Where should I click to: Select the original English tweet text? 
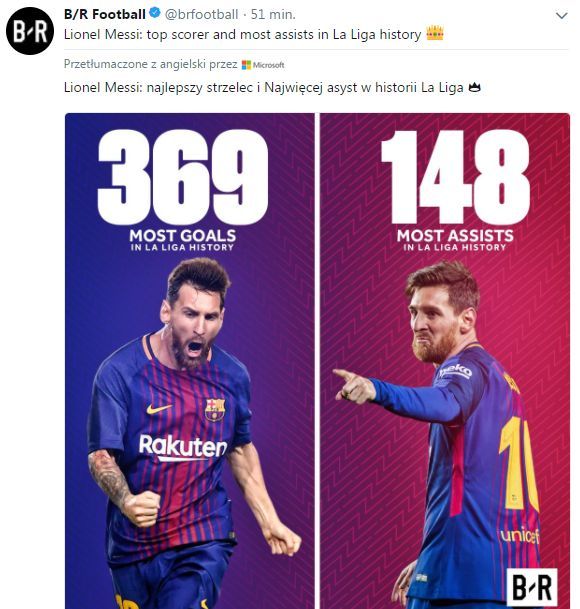[x=243, y=35]
